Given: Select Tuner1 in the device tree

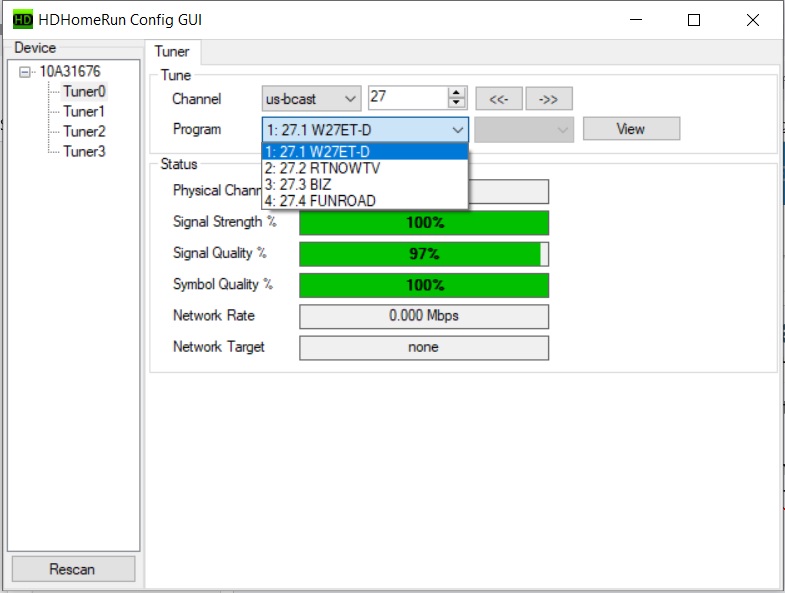Looking at the screenshot, I should tap(84, 112).
